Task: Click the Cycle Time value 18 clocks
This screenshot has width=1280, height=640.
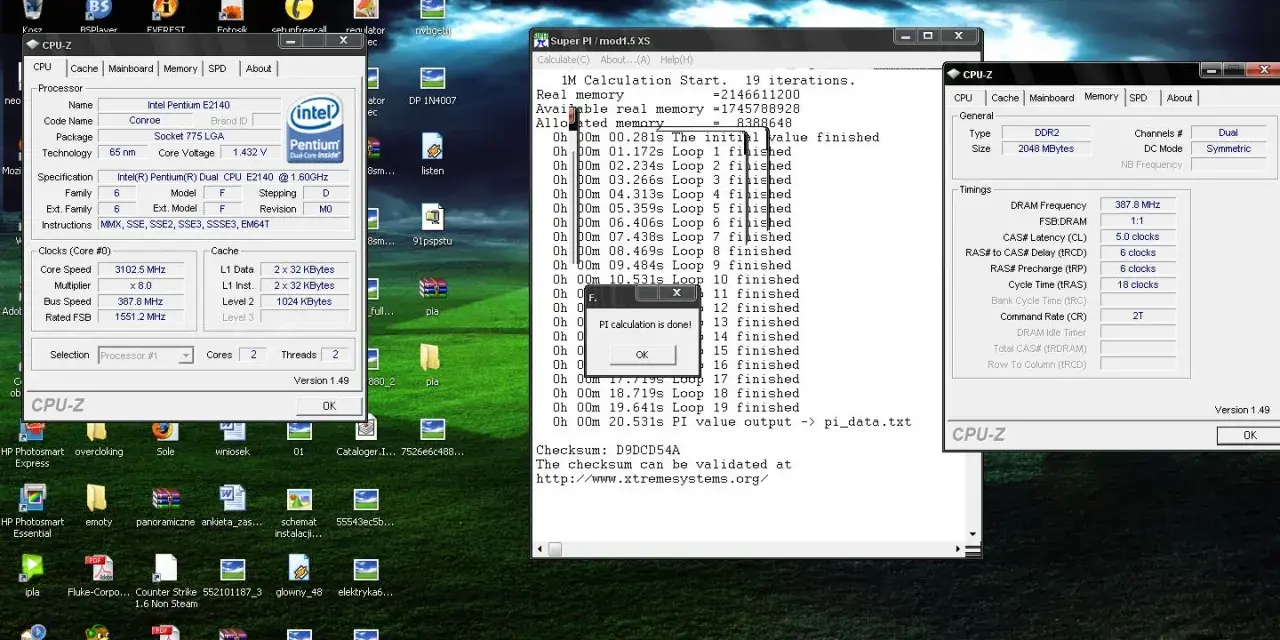Action: click(1138, 285)
